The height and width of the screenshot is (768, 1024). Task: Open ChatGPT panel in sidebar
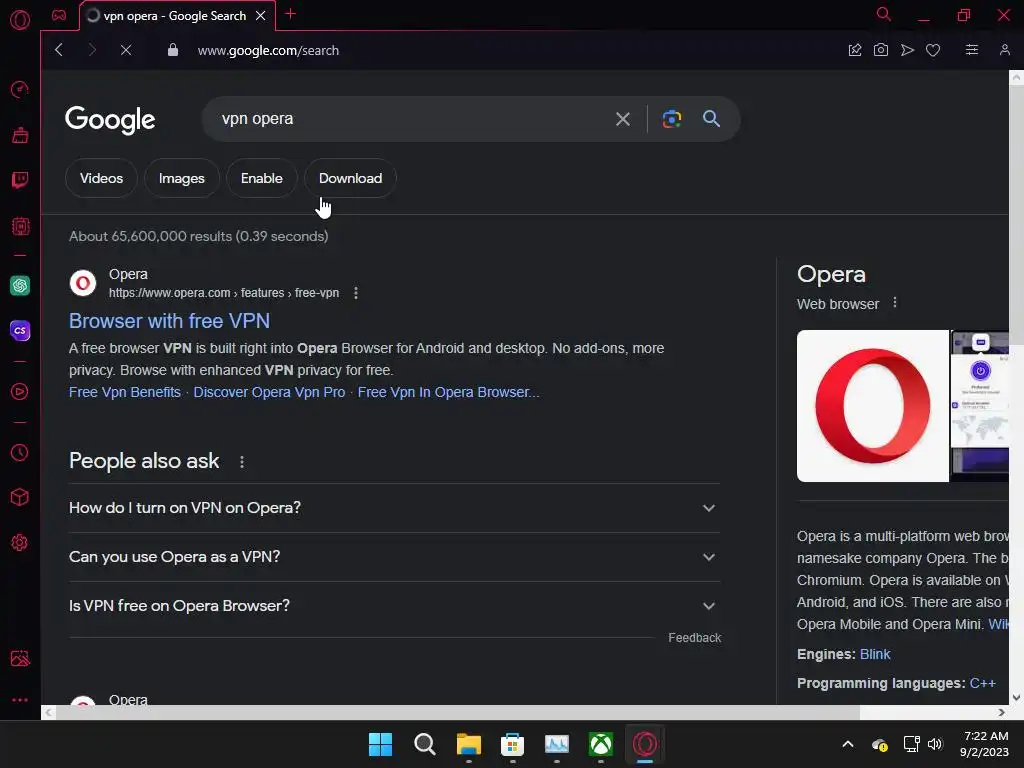[x=20, y=285]
